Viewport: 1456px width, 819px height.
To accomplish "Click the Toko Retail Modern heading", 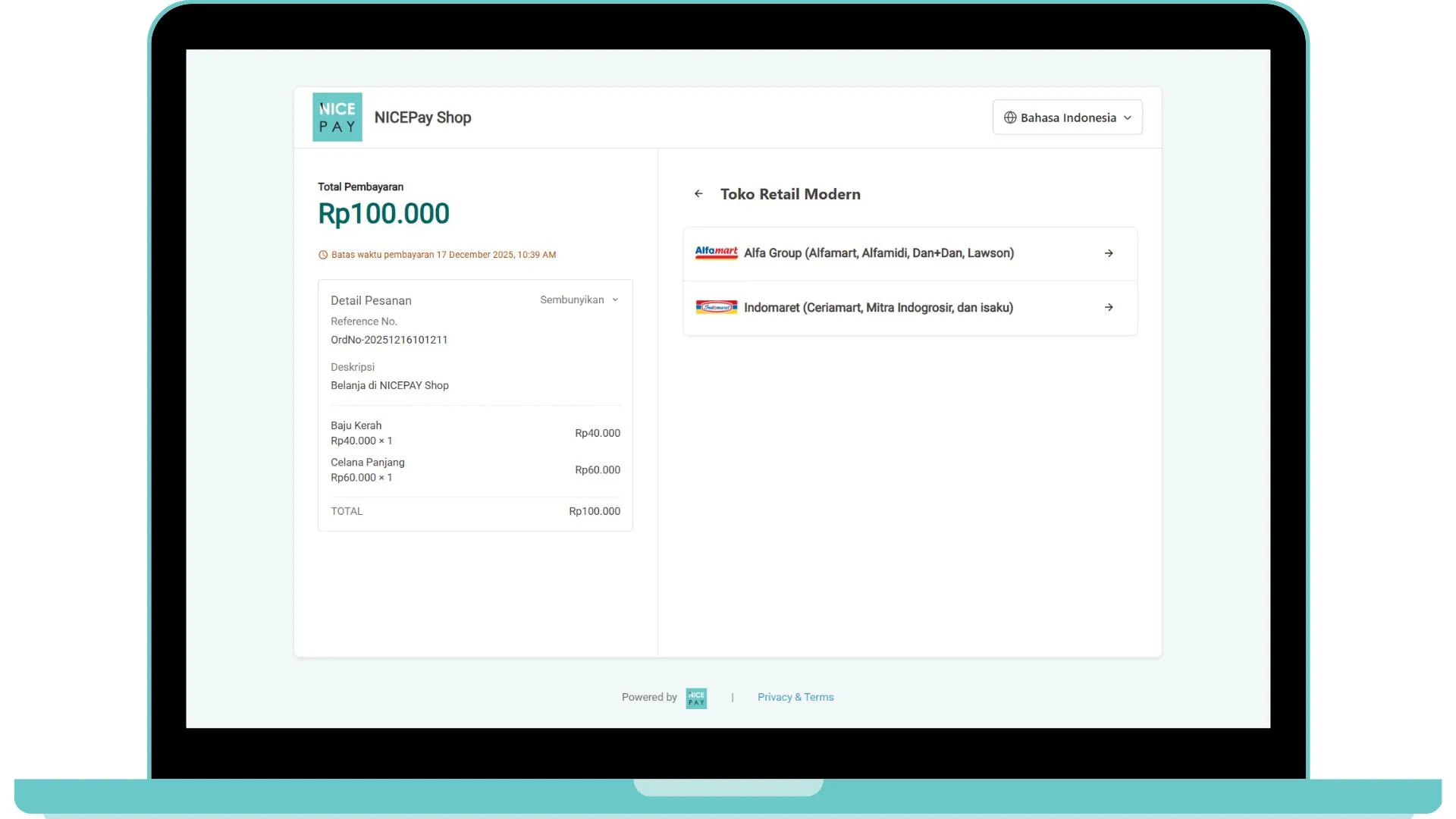I will click(x=790, y=194).
